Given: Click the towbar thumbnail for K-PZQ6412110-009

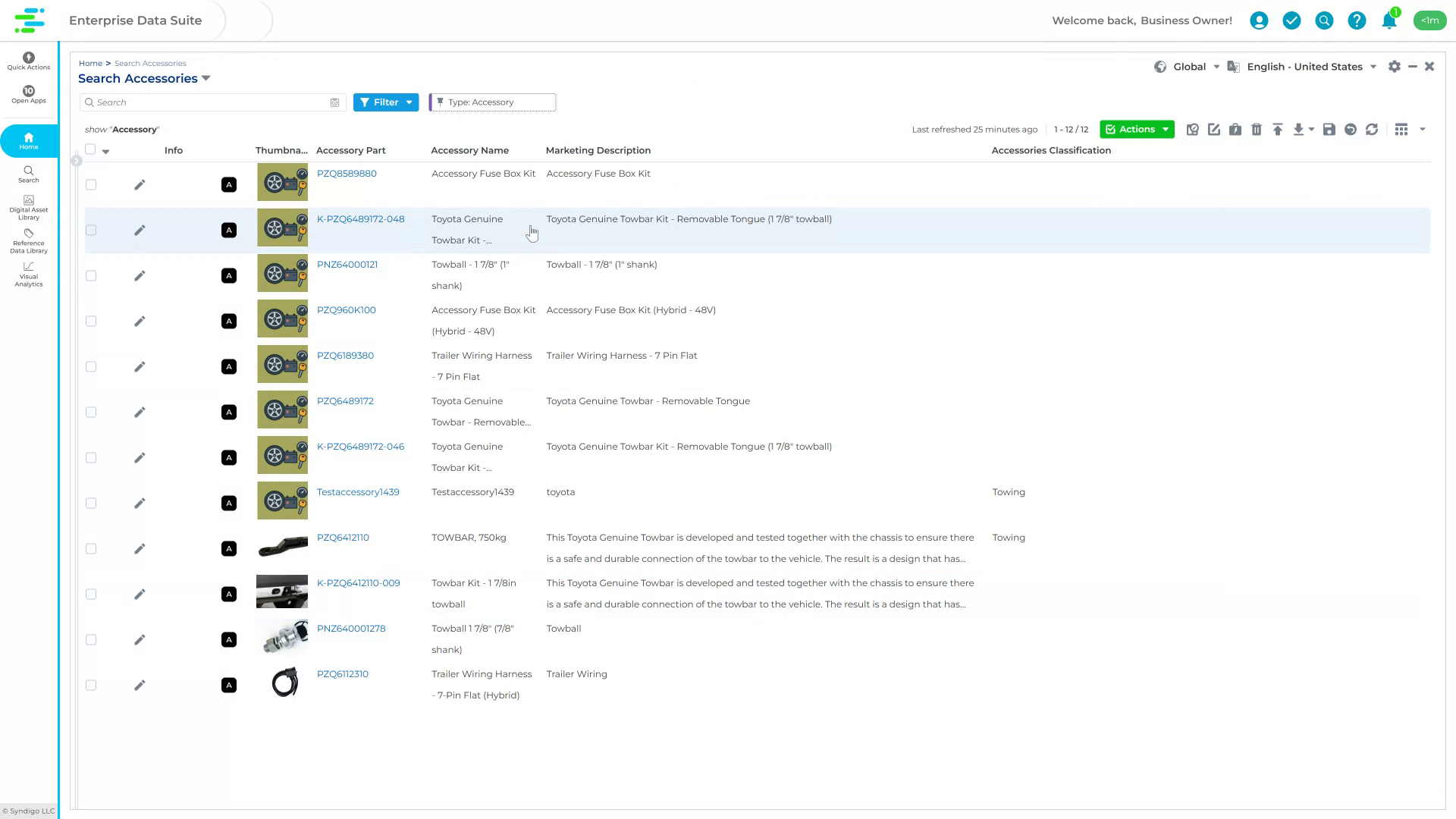Looking at the screenshot, I should 282,591.
